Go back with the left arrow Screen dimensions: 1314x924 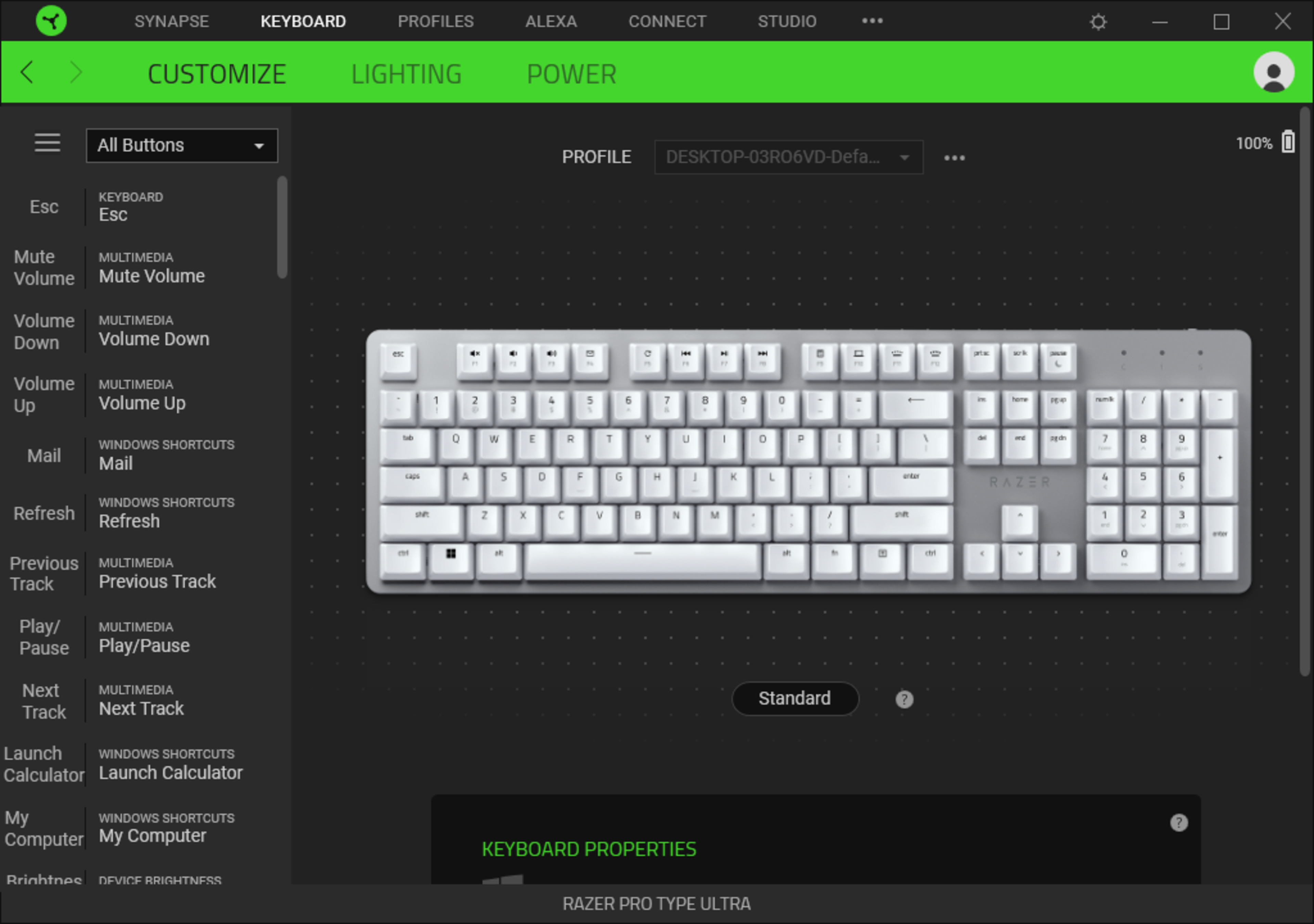coord(27,73)
